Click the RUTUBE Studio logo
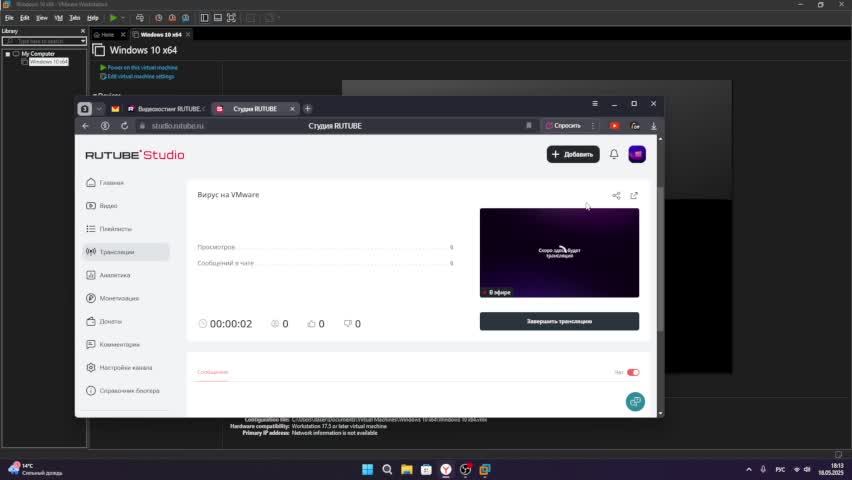The height and width of the screenshot is (480, 852). tap(135, 155)
